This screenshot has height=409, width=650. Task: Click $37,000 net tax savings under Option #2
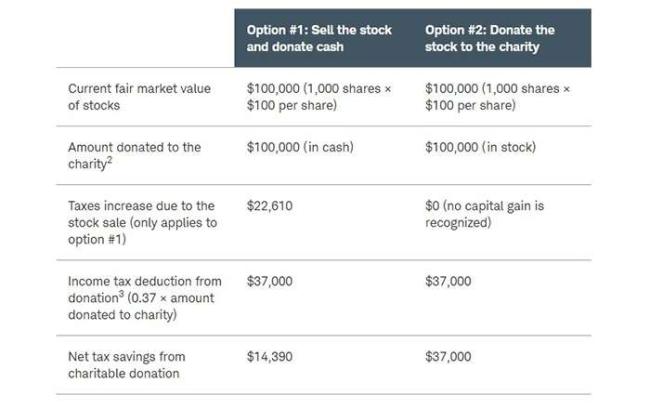click(448, 357)
